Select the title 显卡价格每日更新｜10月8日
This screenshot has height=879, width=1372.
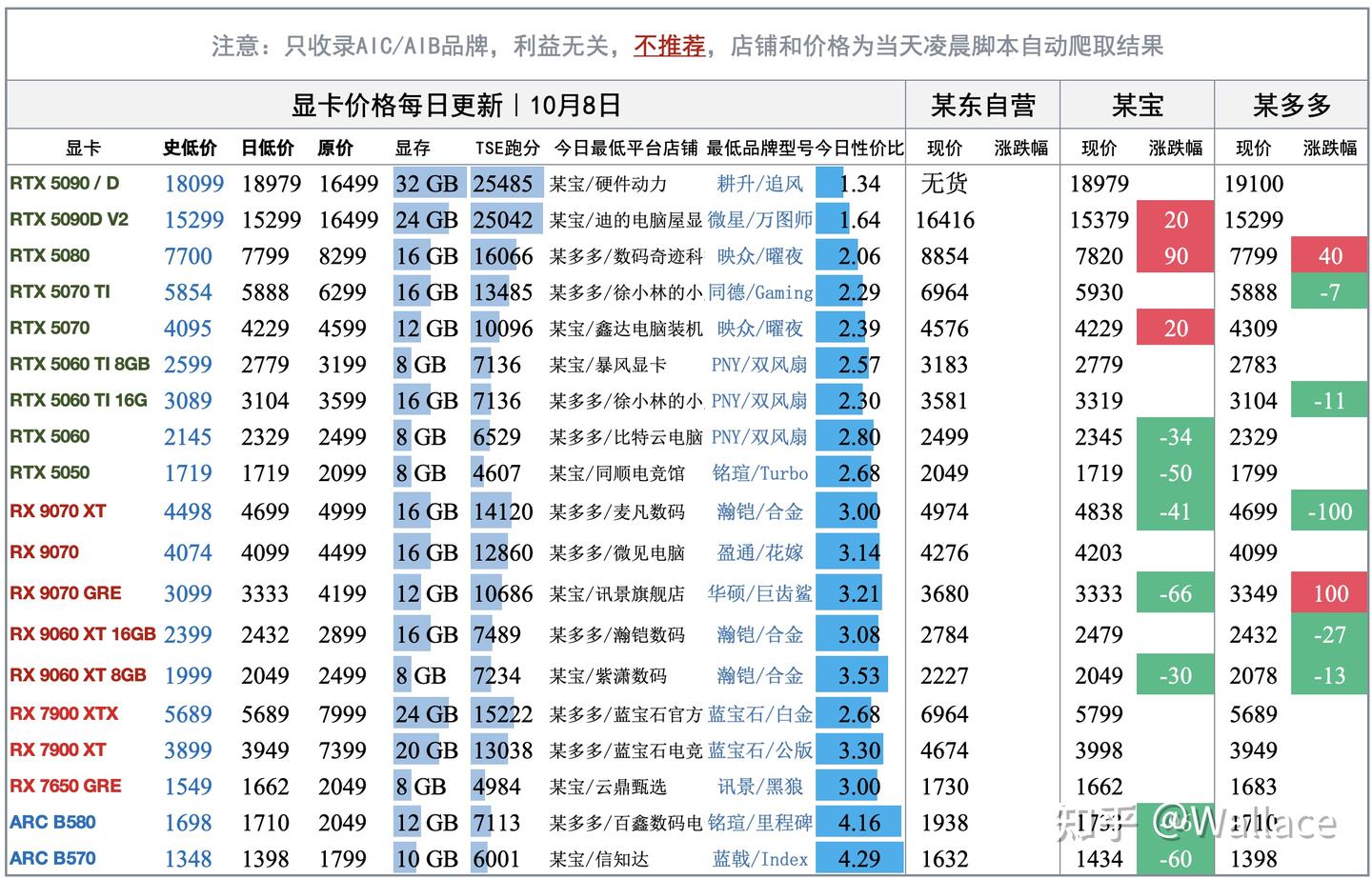[x=455, y=105]
